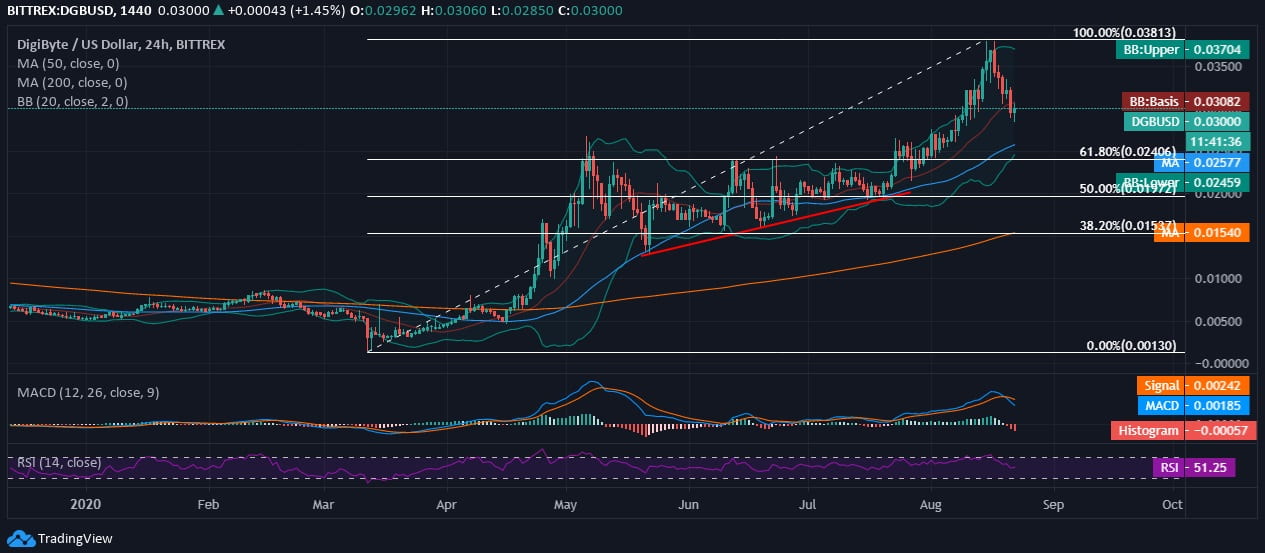Click the purple RSI 51.25 label
The width and height of the screenshot is (1265, 553).
1194,467
